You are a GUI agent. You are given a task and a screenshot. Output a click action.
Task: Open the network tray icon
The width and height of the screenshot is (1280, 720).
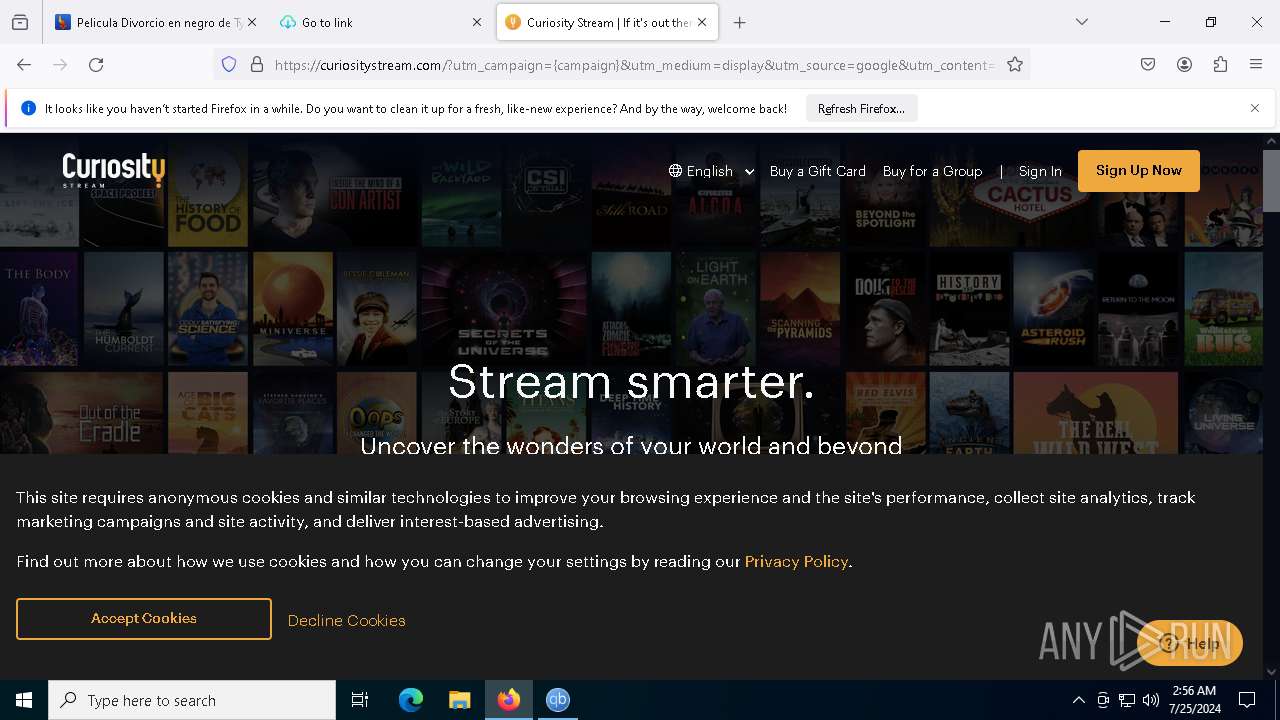(x=1127, y=700)
